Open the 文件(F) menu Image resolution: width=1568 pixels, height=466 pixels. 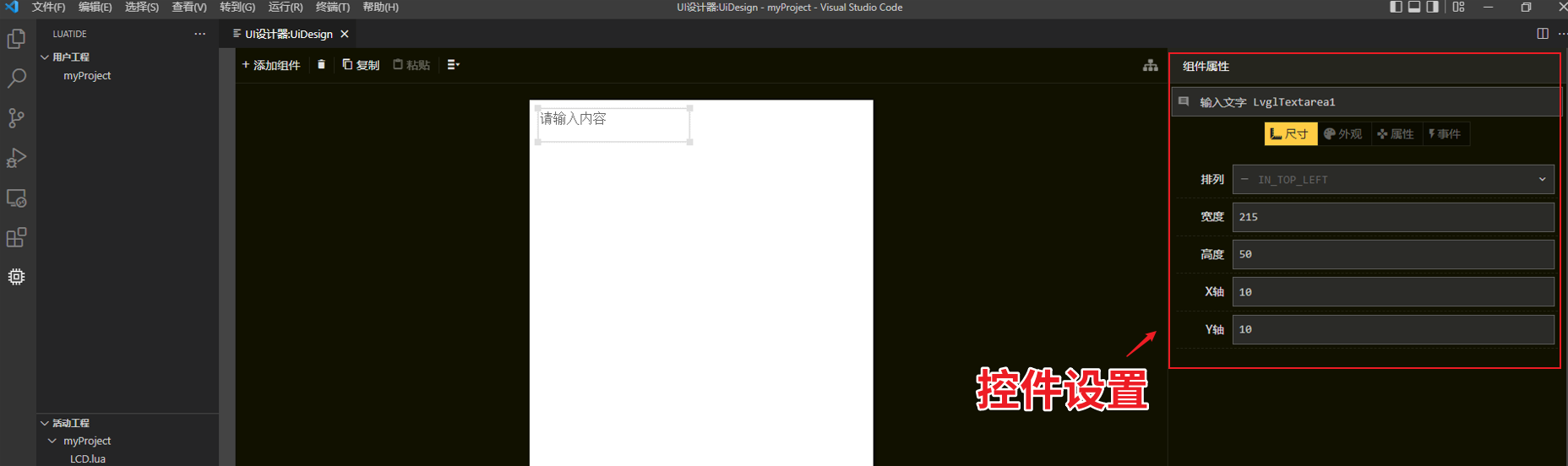pos(48,7)
